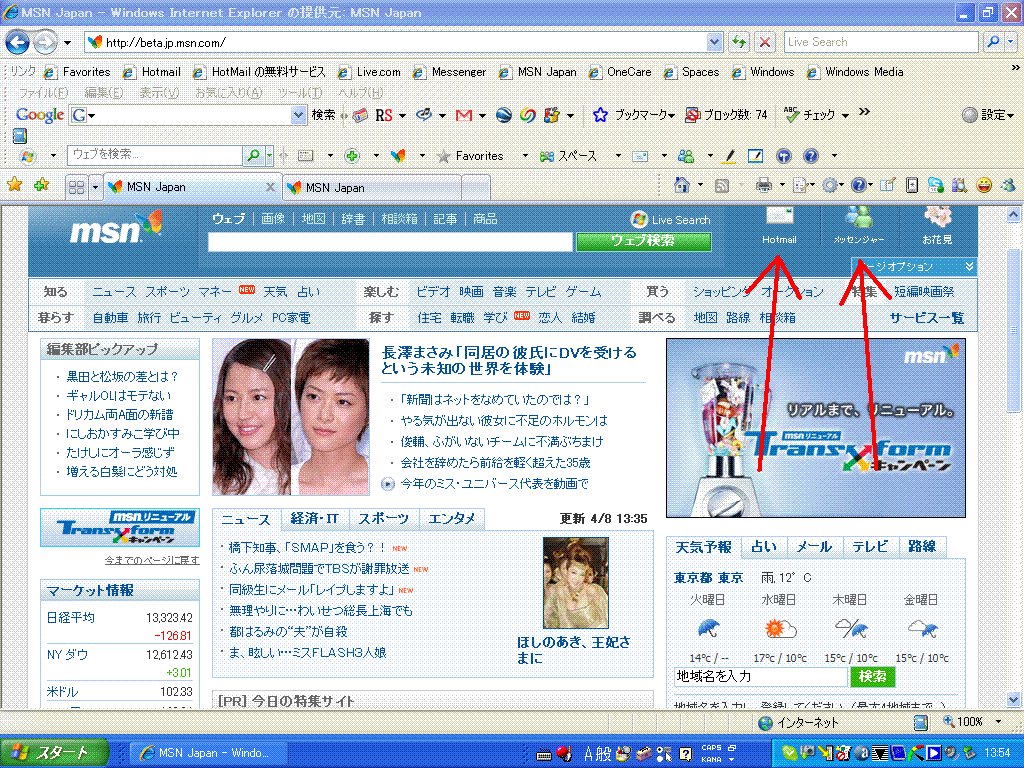Screen dimensions: 1024x768
Task: Click the IE forward navigation button
Action: coord(45,43)
